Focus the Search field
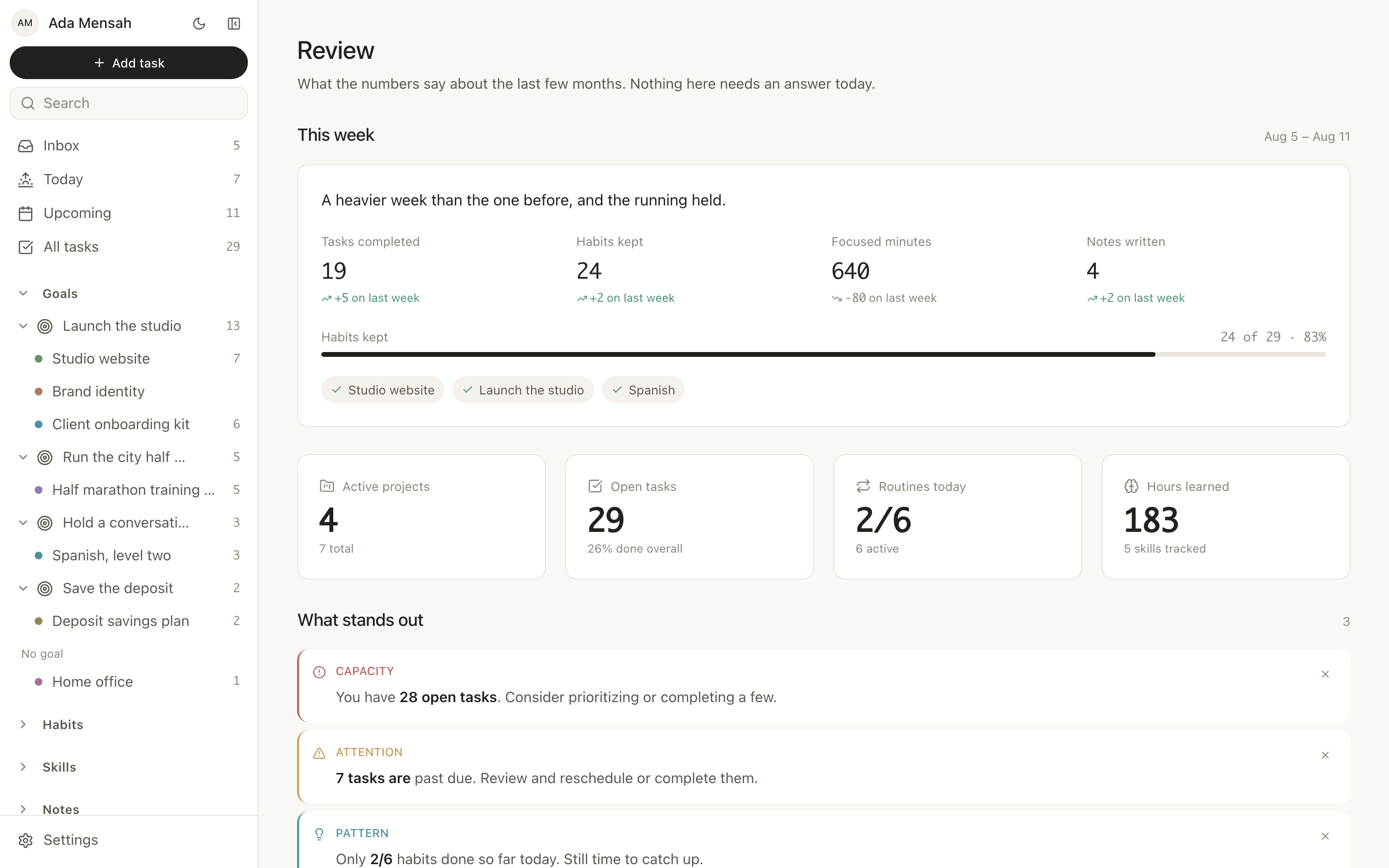 pyautogui.click(x=129, y=103)
